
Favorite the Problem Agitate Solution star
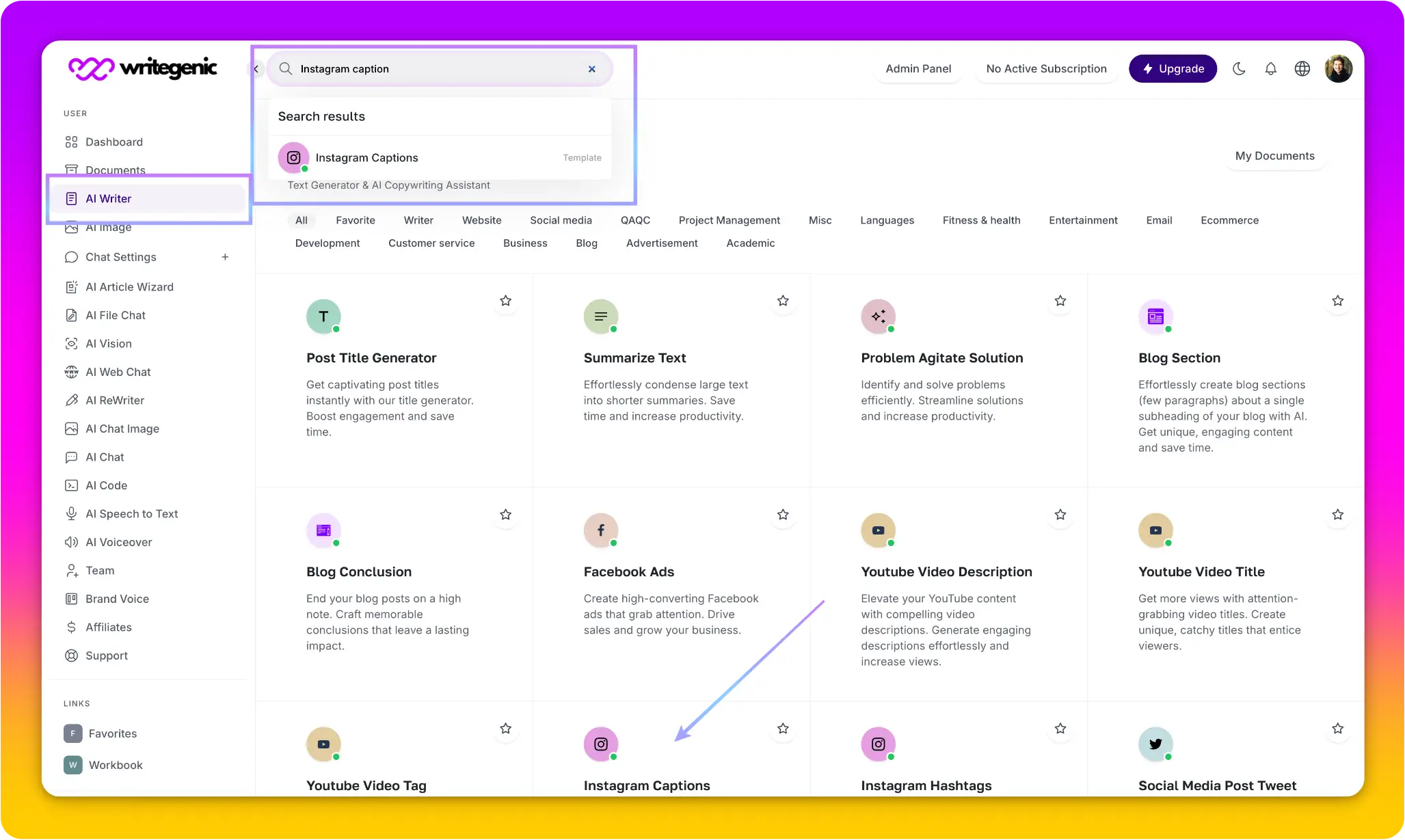click(1060, 301)
